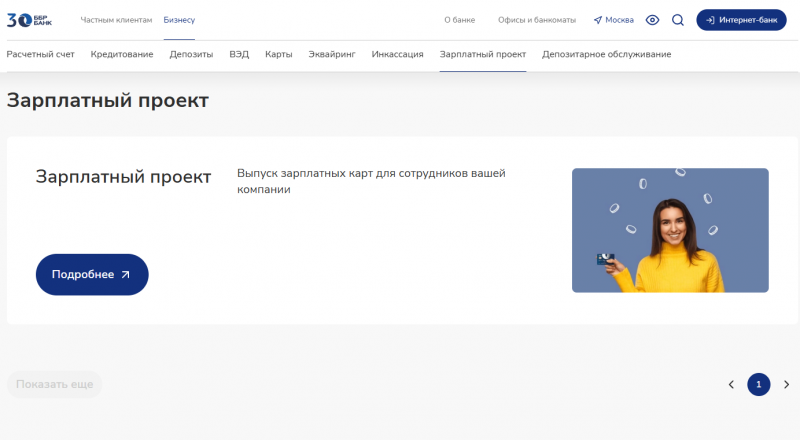Click the BBR Bank logo
The height and width of the screenshot is (440, 800).
pyautogui.click(x=29, y=20)
